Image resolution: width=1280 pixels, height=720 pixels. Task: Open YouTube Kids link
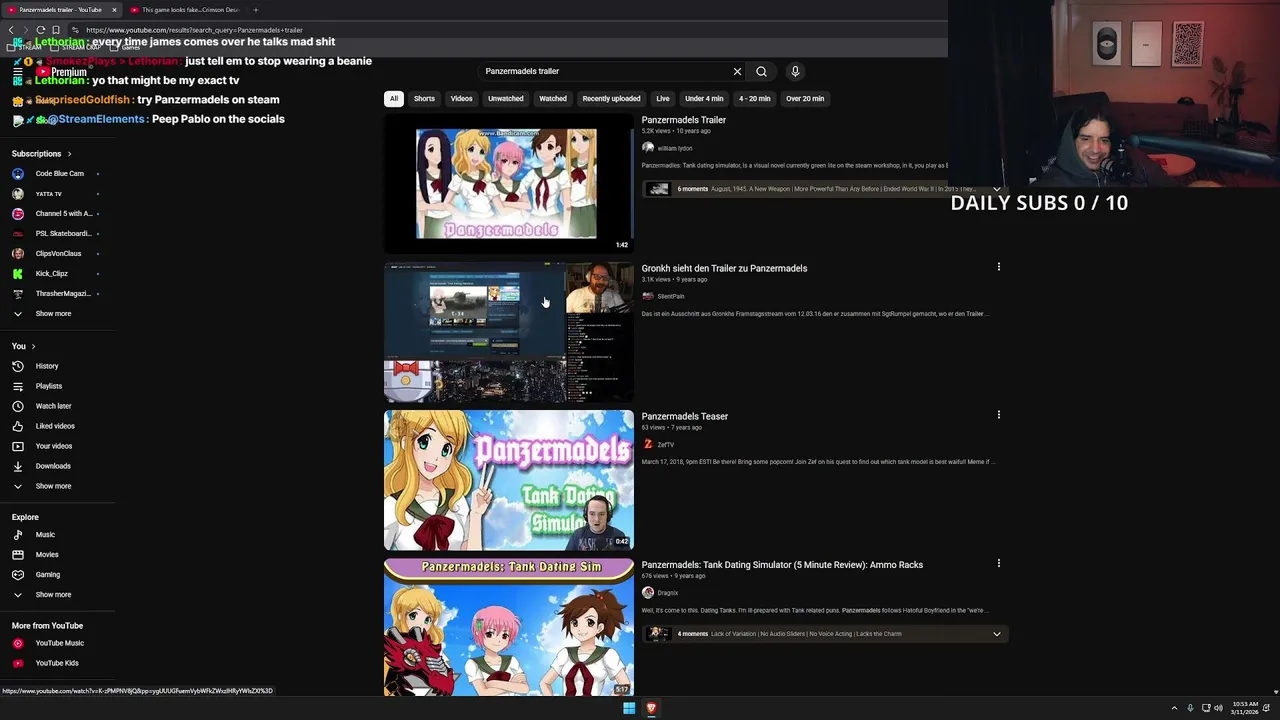[x=57, y=663]
